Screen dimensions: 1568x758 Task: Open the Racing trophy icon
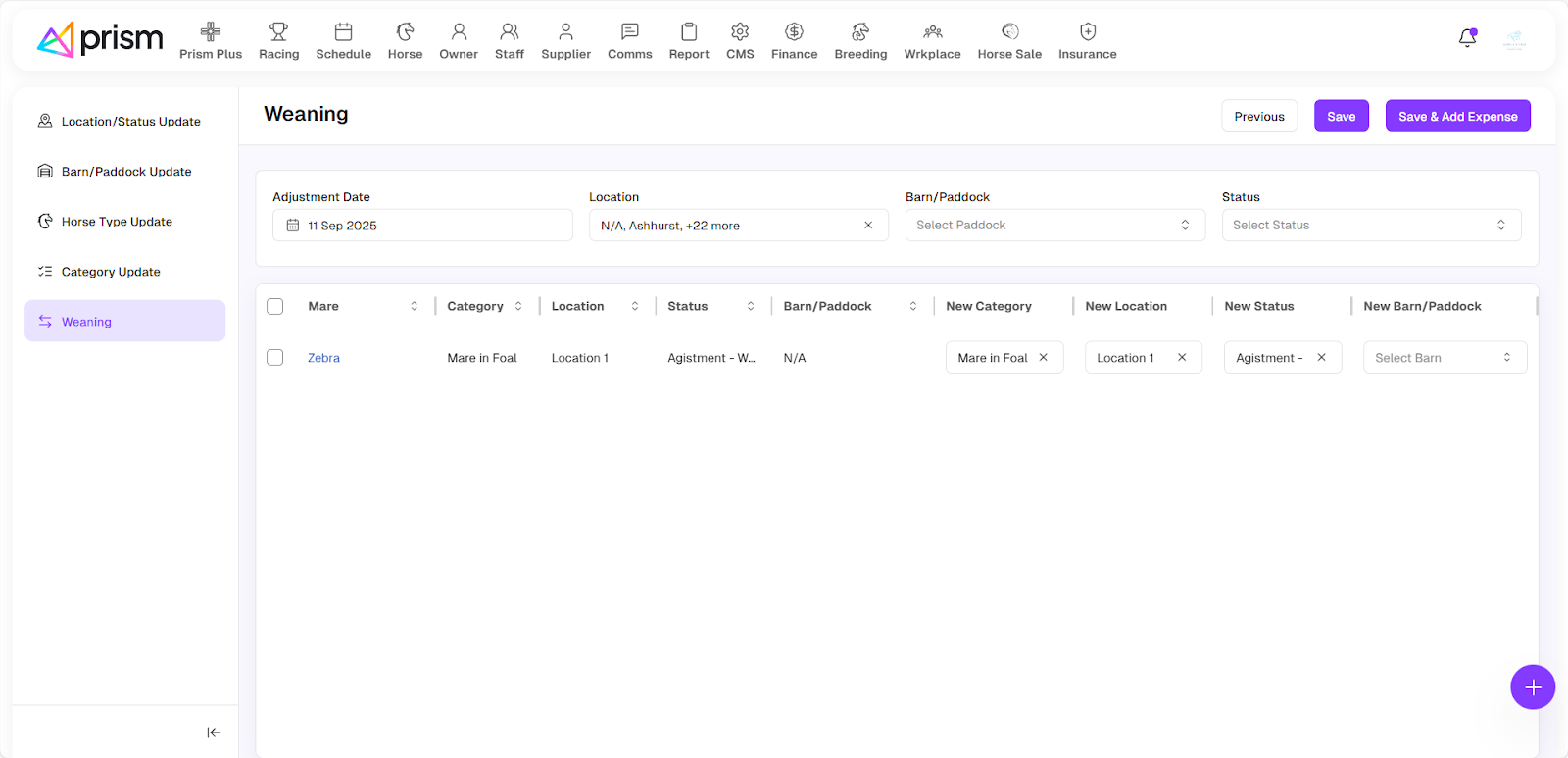click(x=278, y=32)
